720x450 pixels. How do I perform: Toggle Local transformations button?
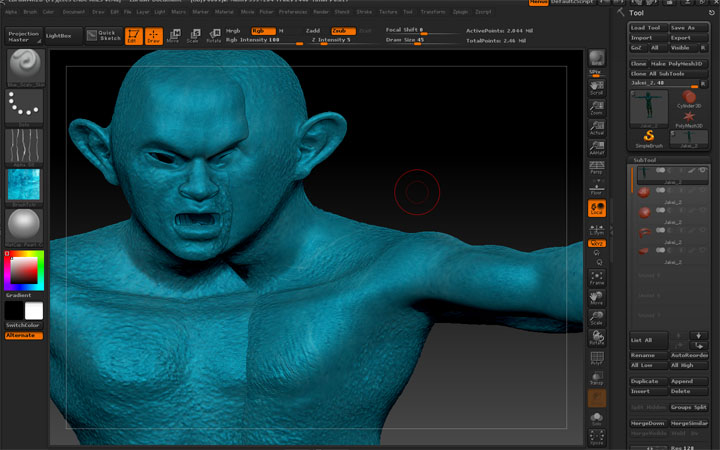596,208
